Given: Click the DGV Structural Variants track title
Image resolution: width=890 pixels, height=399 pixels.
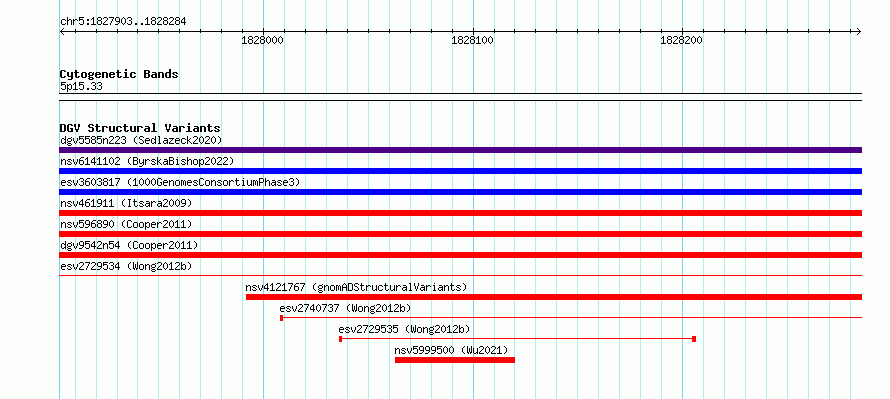Looking at the screenshot, I should (x=140, y=128).
